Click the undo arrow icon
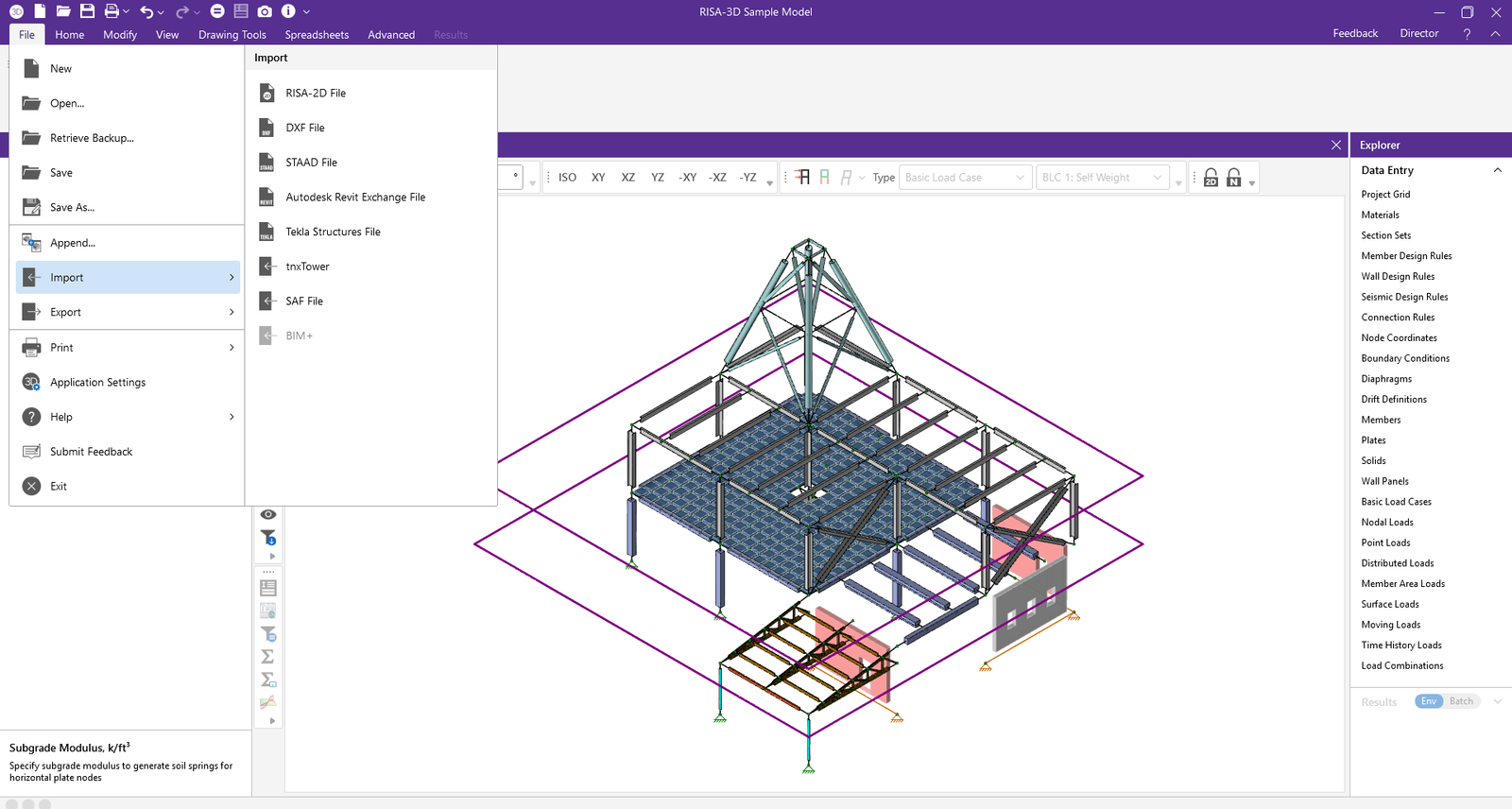This screenshot has height=809, width=1512. click(146, 11)
